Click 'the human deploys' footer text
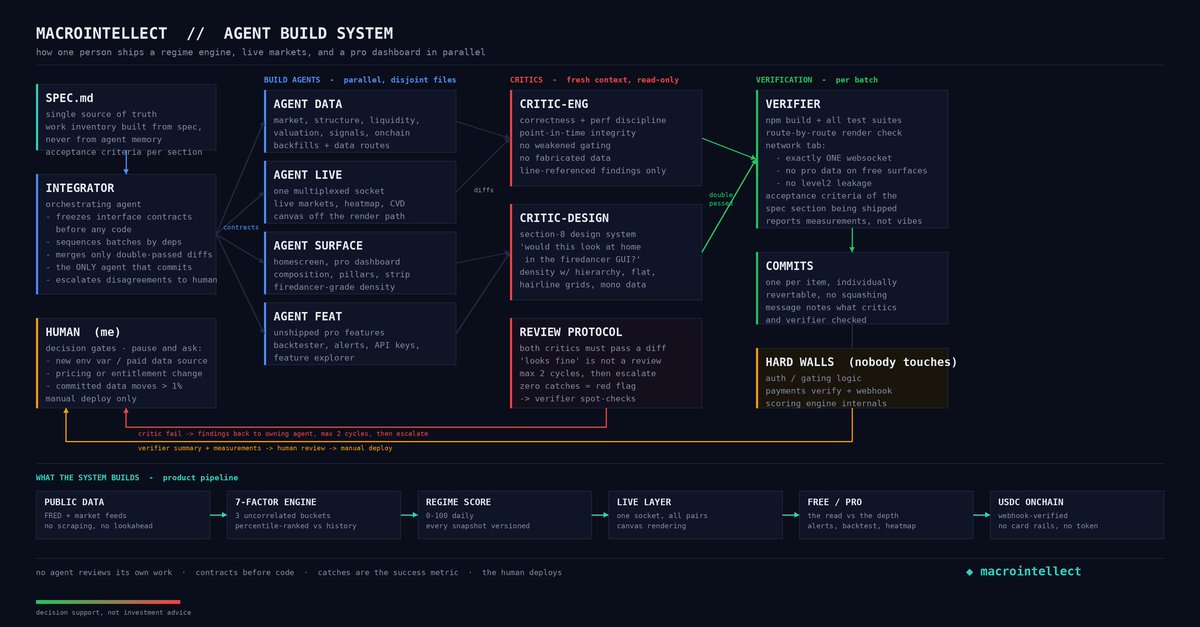The image size is (1200, 627). point(522,573)
